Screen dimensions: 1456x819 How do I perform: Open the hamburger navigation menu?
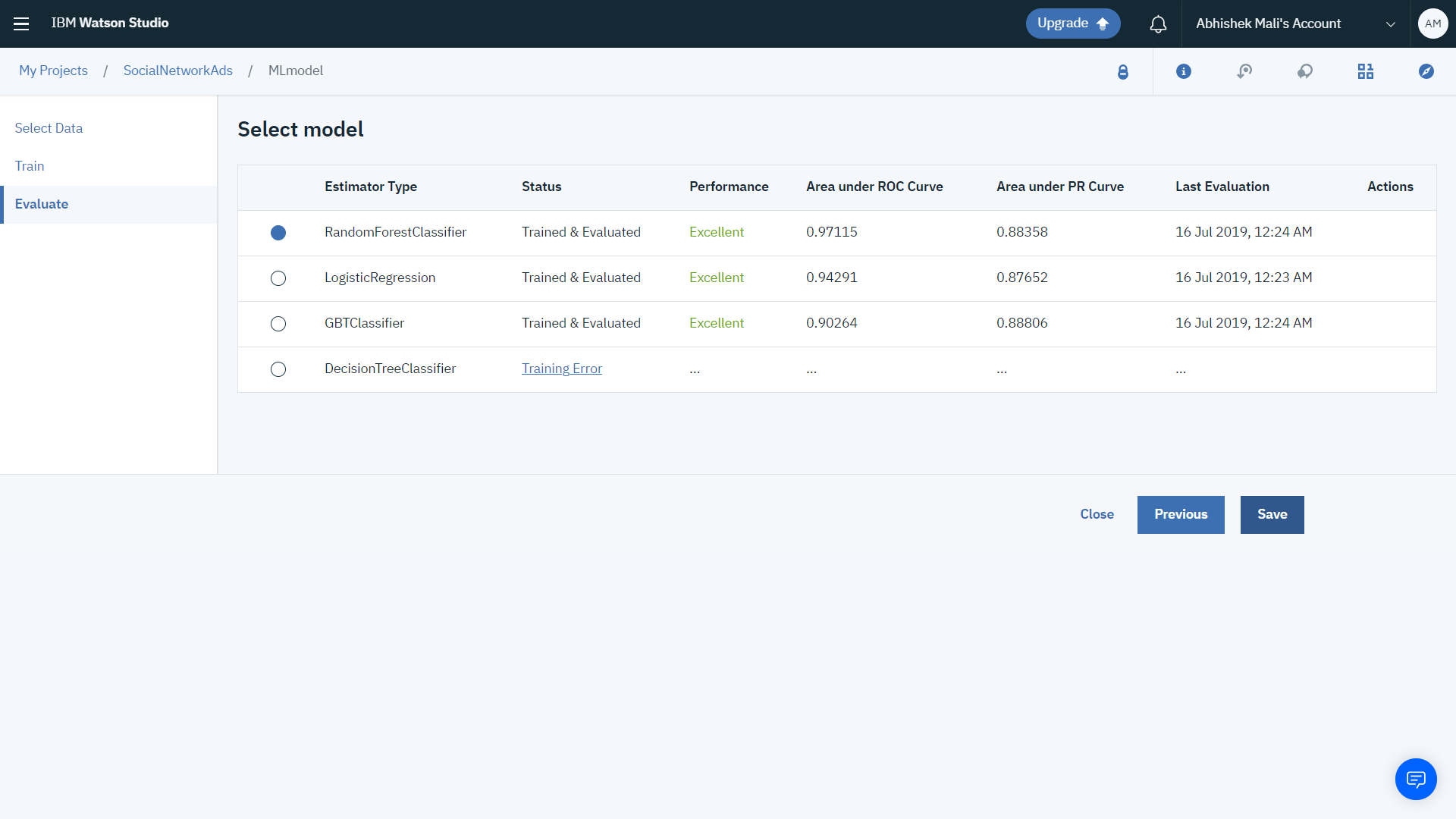pyautogui.click(x=21, y=24)
